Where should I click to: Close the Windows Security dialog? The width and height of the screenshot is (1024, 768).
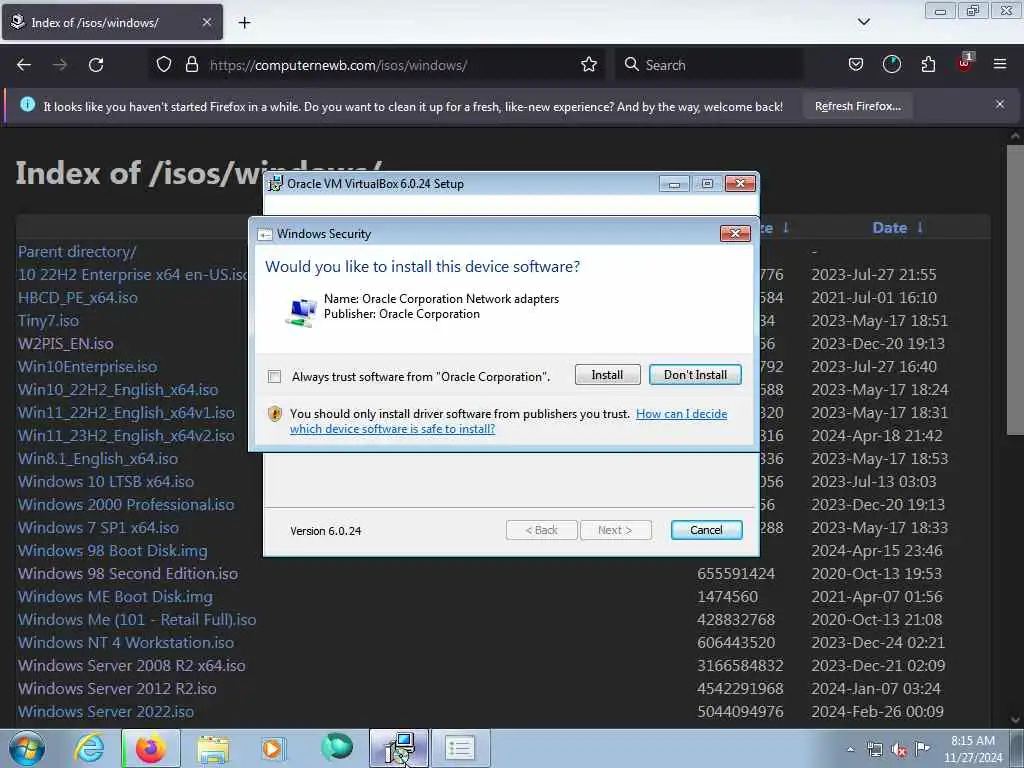pyautogui.click(x=735, y=233)
